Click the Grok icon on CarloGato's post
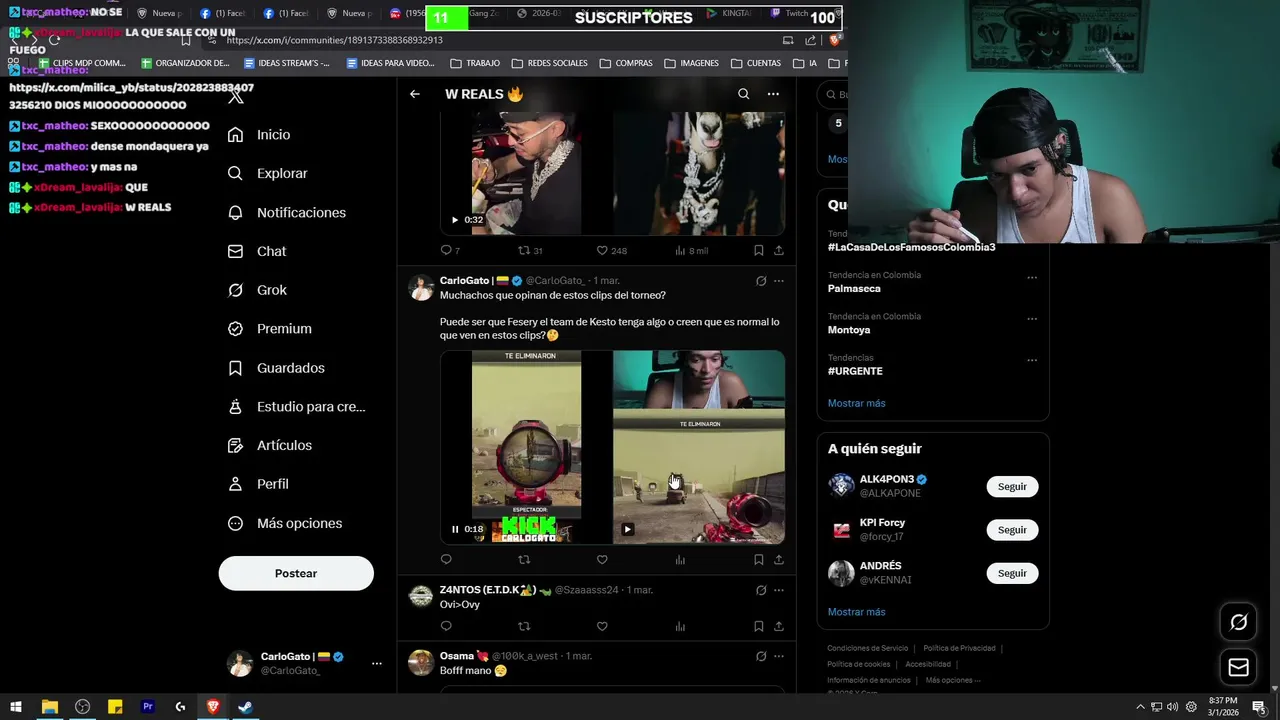The image size is (1280, 720). 761,281
